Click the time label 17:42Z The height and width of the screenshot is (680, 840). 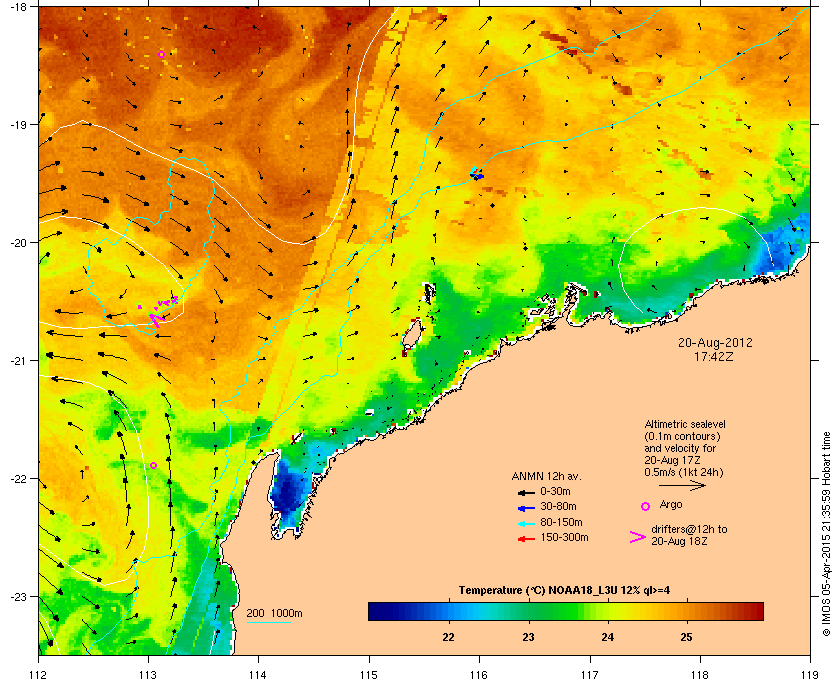tap(714, 356)
